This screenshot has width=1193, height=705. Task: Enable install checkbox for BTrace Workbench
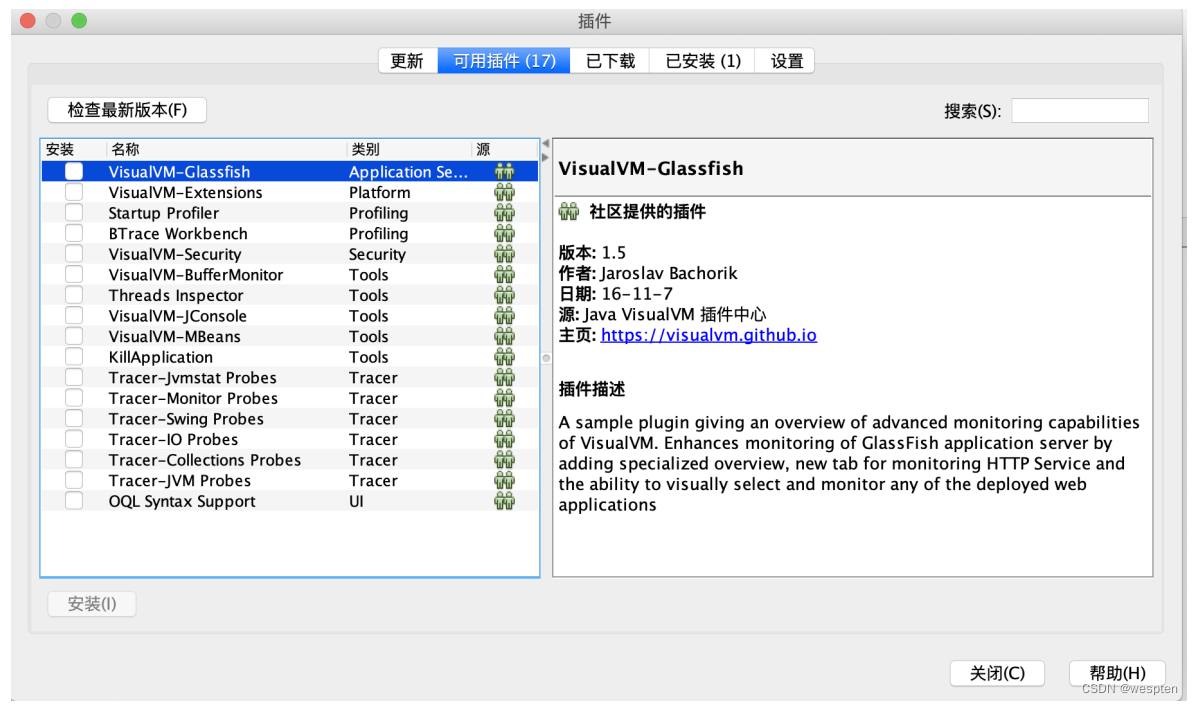coord(74,233)
